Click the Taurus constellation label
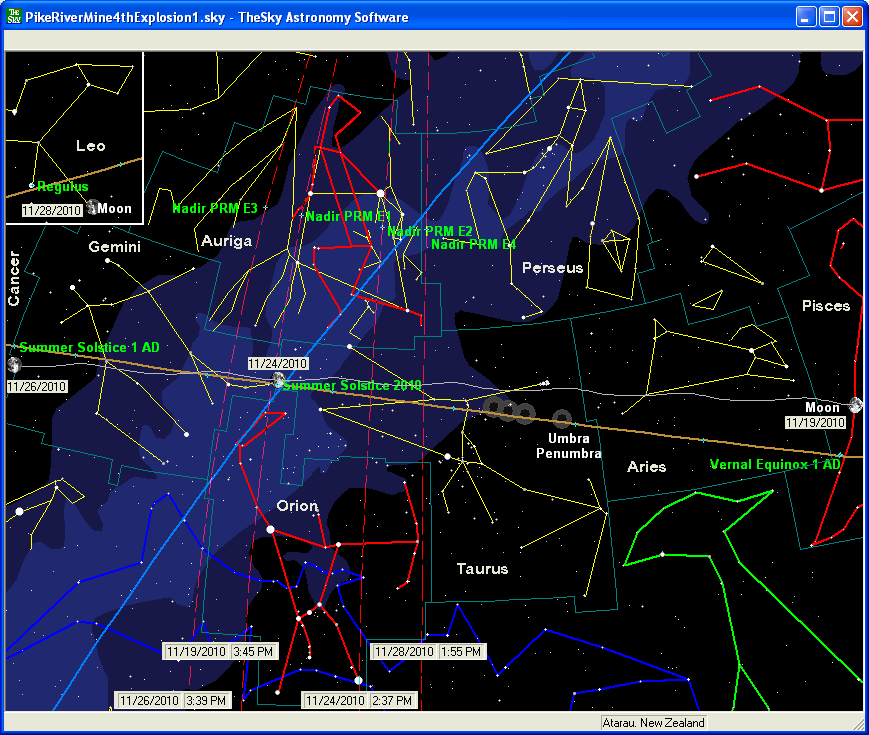Viewport: 869px width, 735px height. pyautogui.click(x=482, y=569)
